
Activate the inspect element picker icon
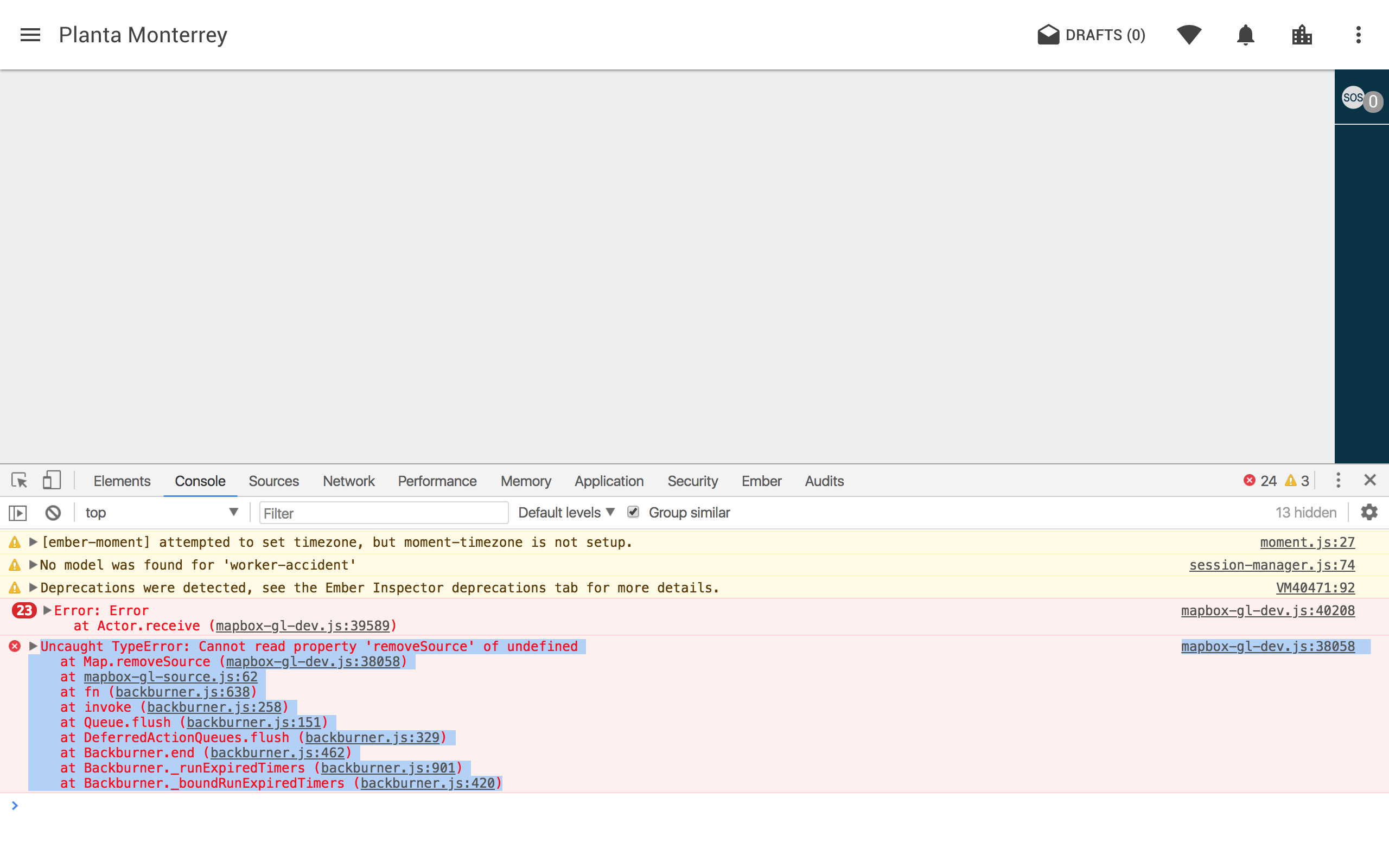tap(19, 481)
